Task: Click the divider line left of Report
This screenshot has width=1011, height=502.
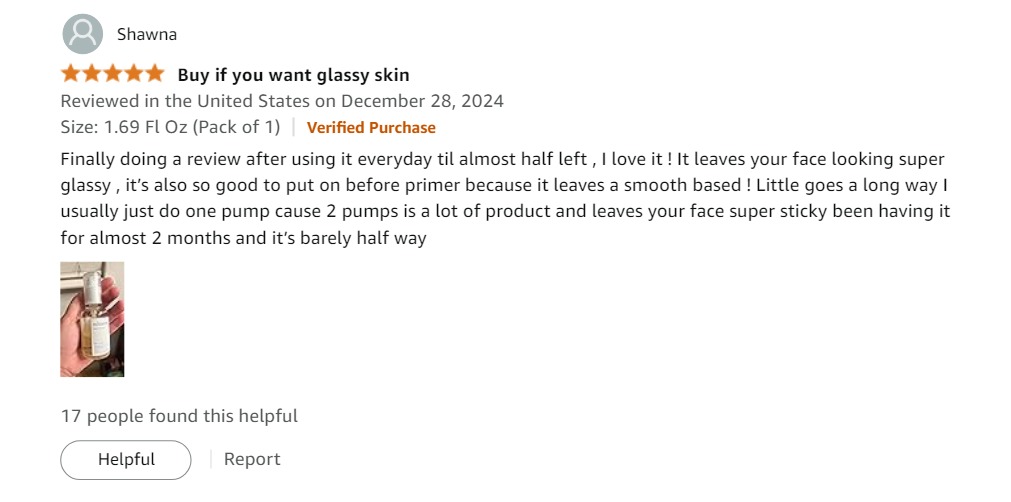Action: pos(211,460)
